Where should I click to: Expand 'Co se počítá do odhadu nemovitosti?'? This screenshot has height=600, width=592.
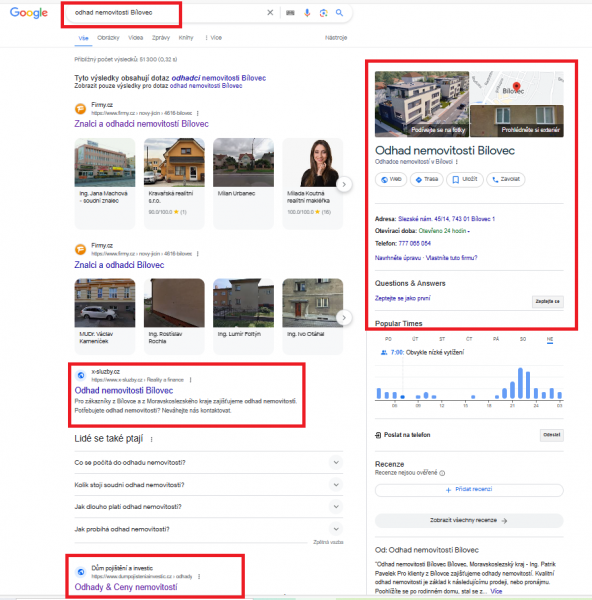[x=209, y=463]
